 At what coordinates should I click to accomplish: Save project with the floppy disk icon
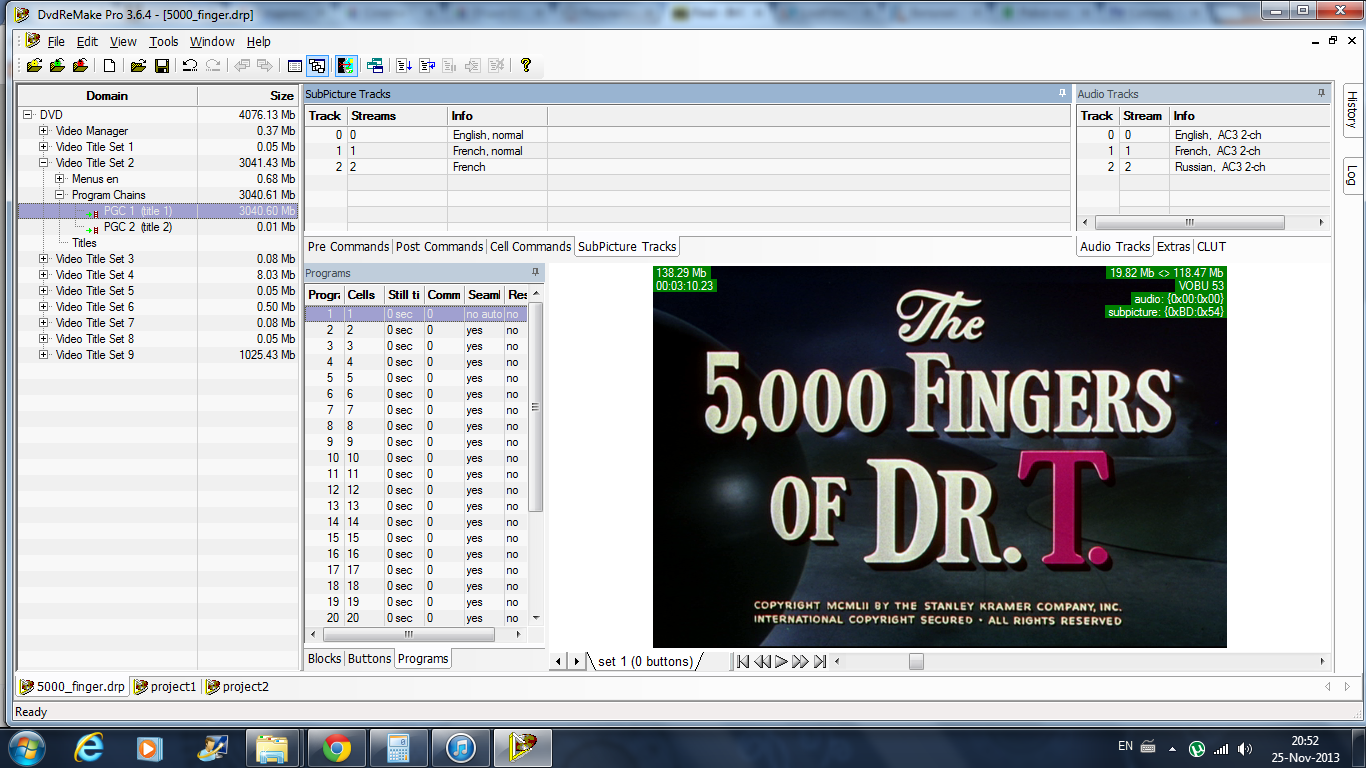click(161, 66)
